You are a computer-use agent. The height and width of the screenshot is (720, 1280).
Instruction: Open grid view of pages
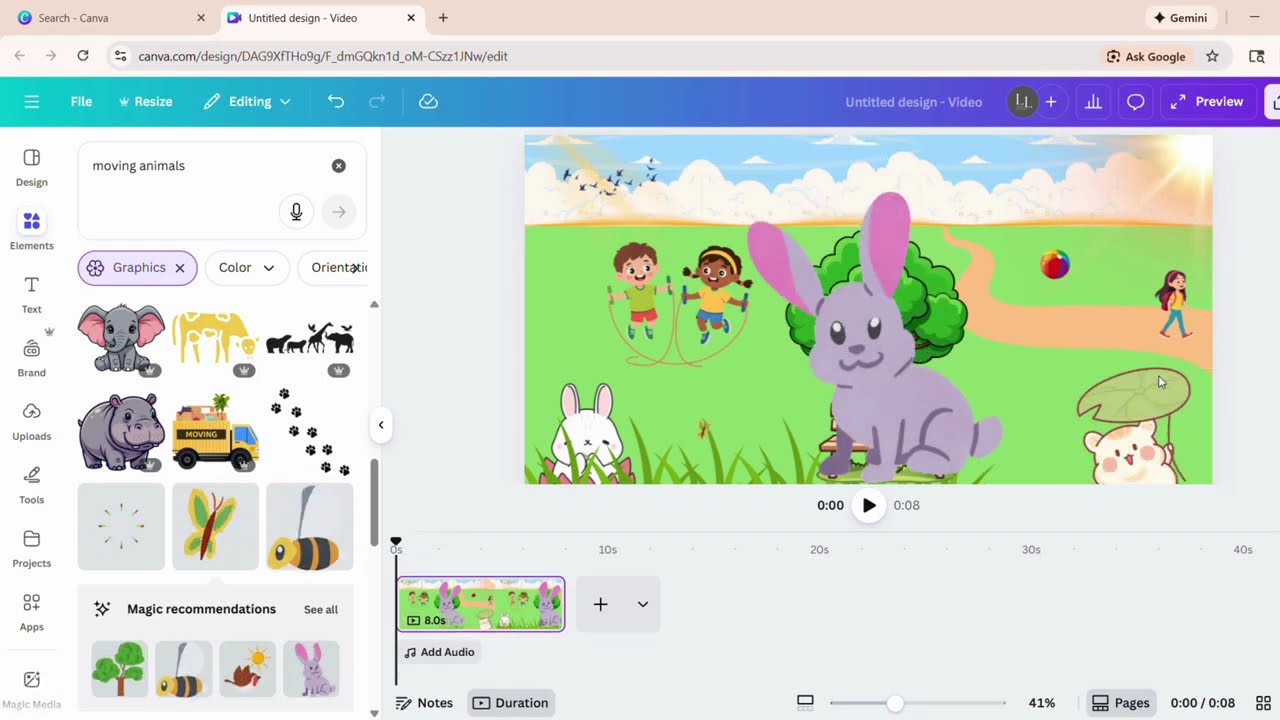(x=1263, y=703)
